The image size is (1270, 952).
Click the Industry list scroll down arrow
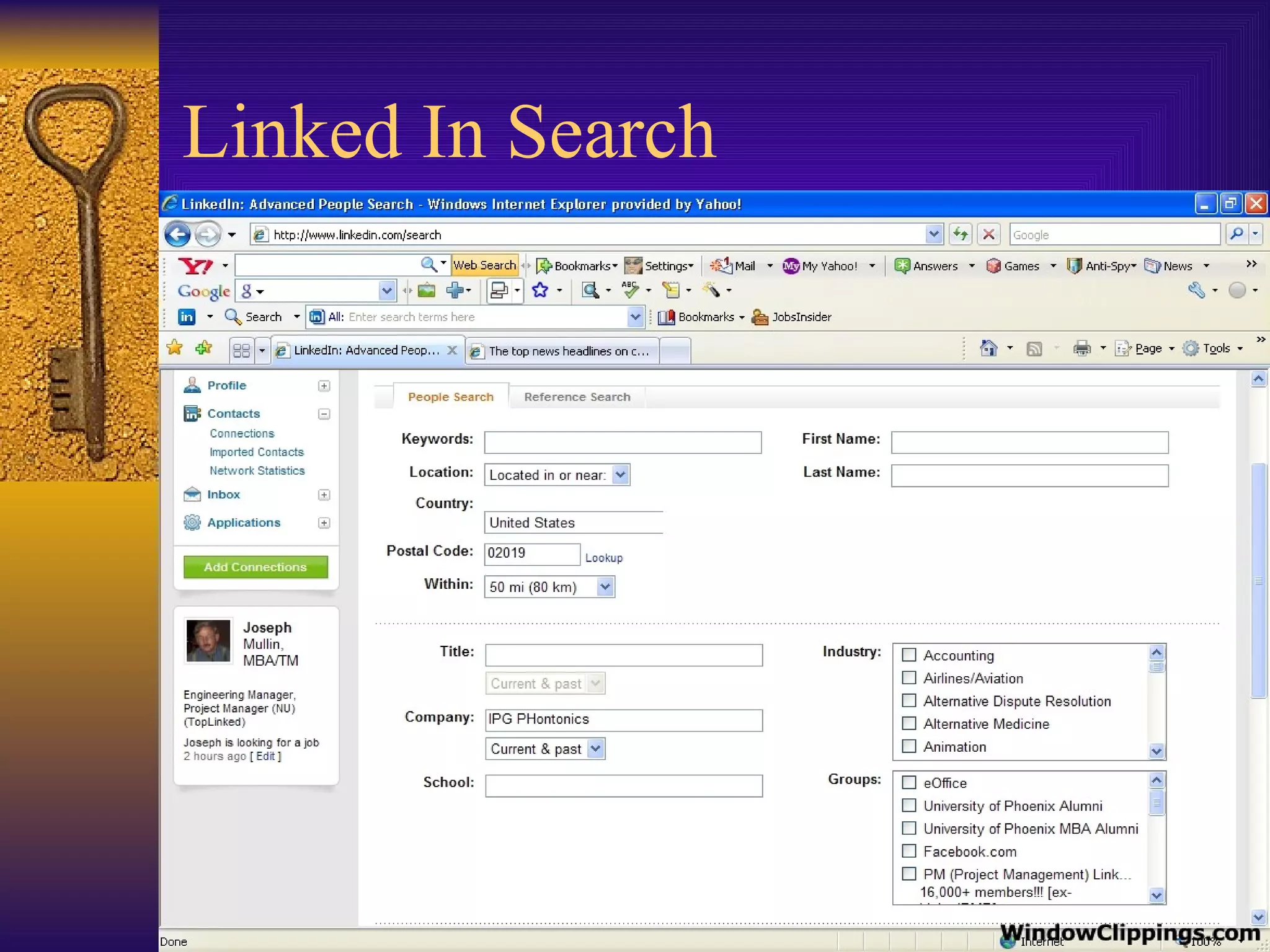click(x=1157, y=751)
